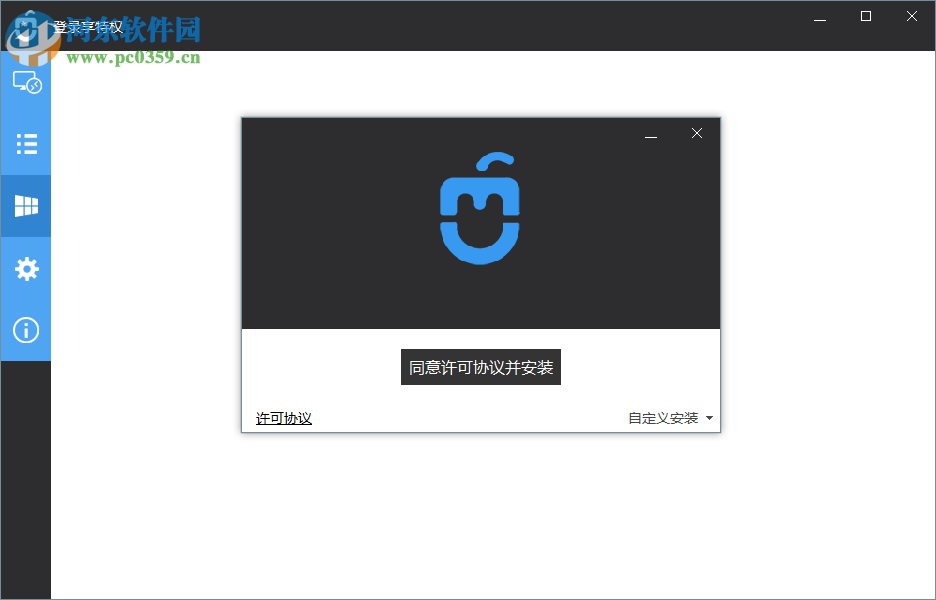The width and height of the screenshot is (936, 600).
Task: Close the main application window
Action: pos(912,16)
